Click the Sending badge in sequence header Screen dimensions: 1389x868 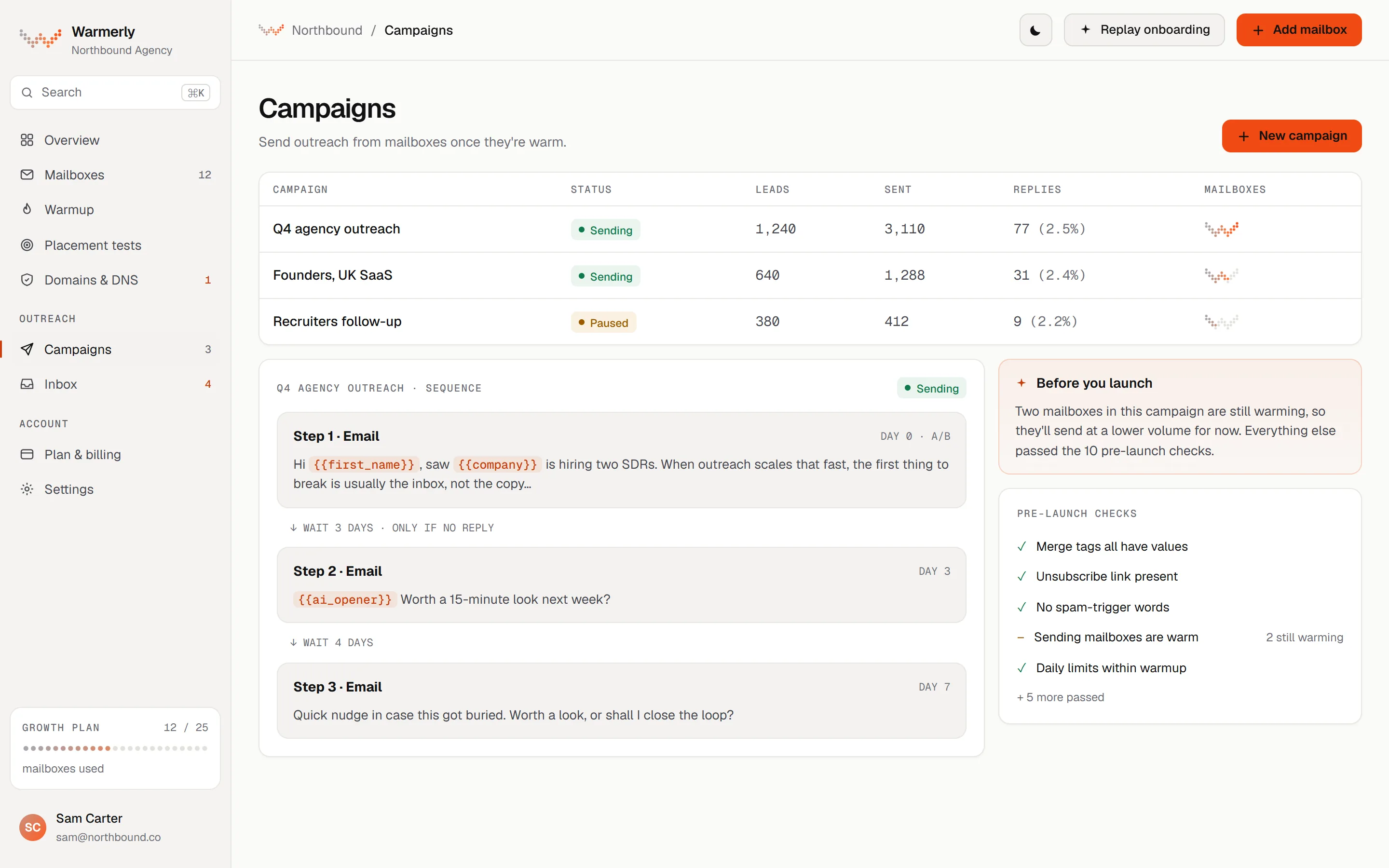[x=931, y=388]
